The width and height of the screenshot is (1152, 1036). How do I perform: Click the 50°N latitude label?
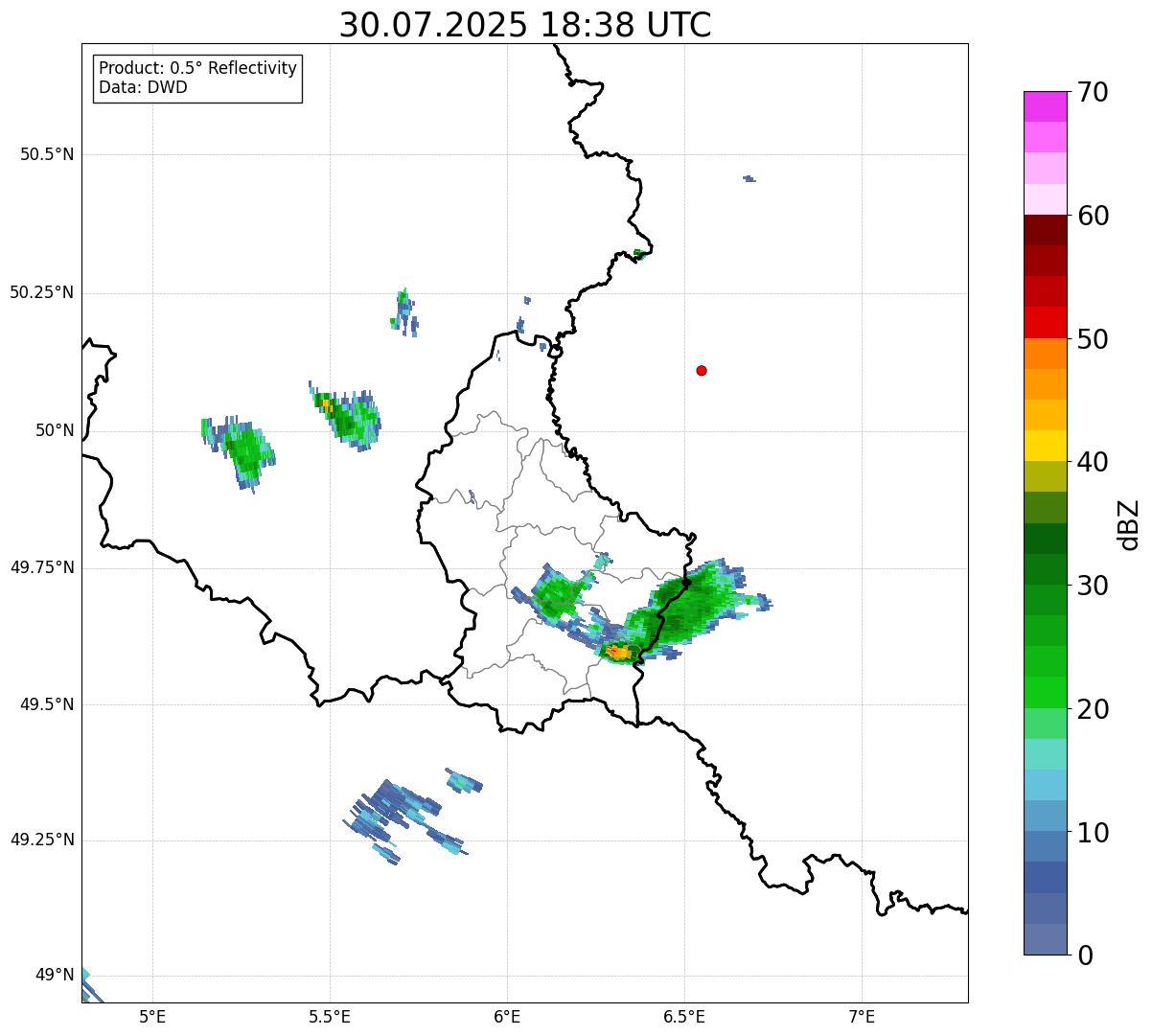pyautogui.click(x=55, y=430)
